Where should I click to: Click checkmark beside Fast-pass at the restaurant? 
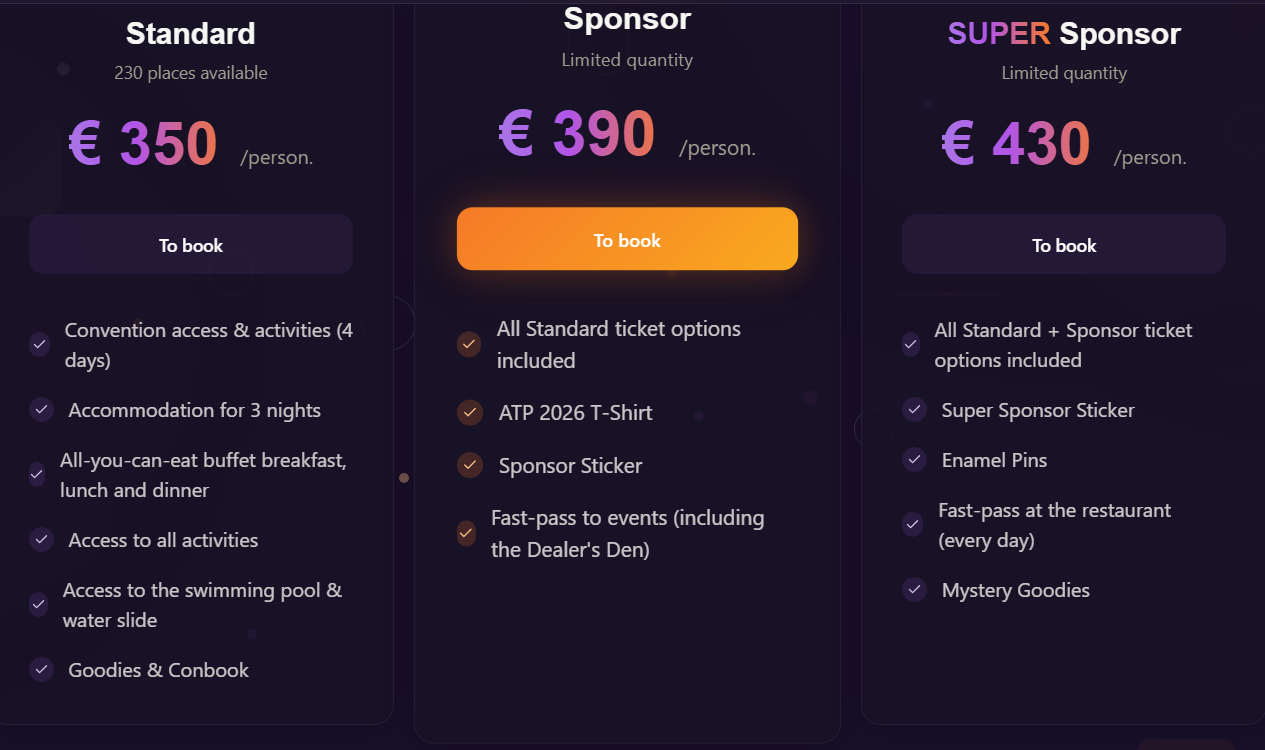912,525
